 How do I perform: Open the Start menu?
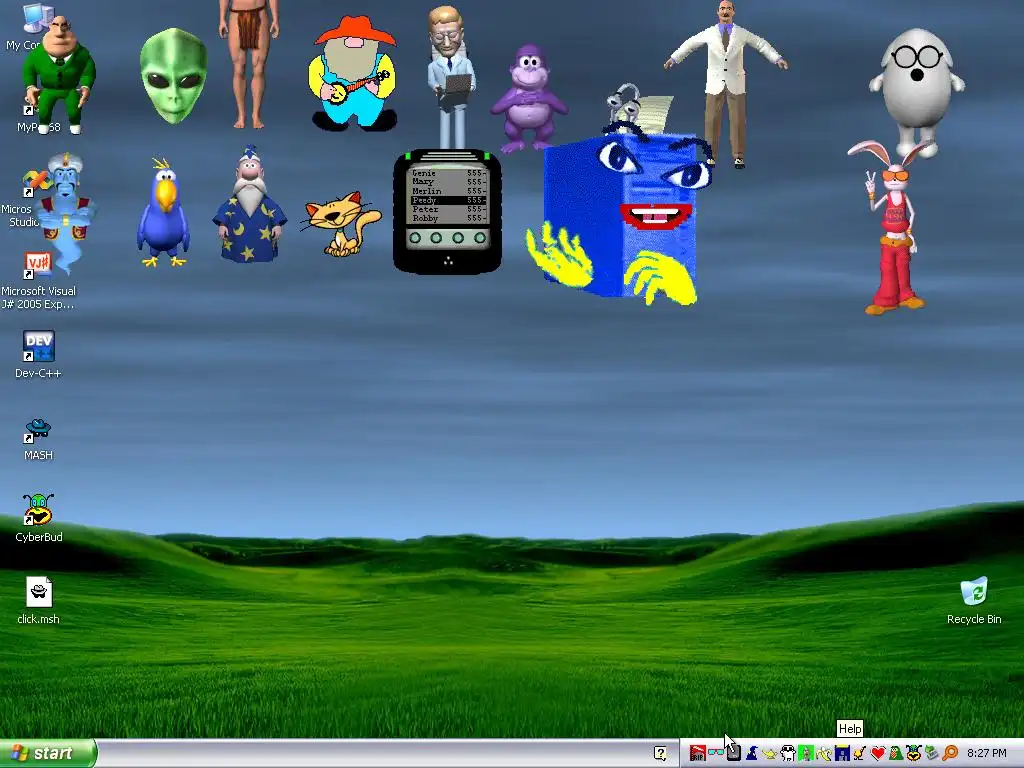point(48,753)
